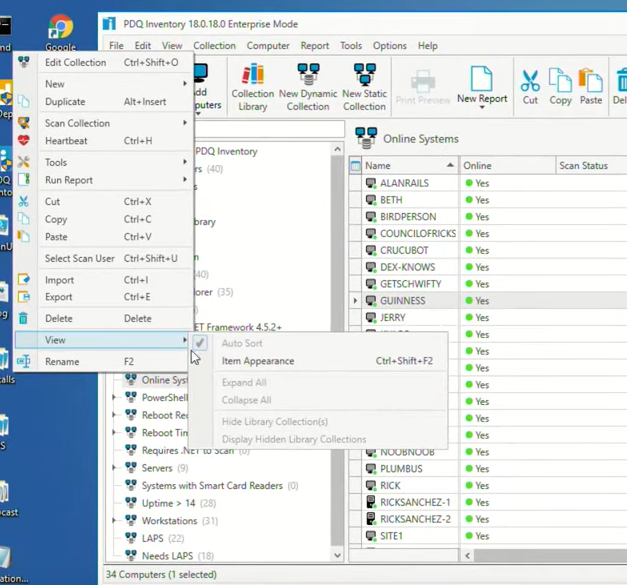Select Systems with Smart Card Readers collection
This screenshot has width=627, height=585.
point(220,485)
